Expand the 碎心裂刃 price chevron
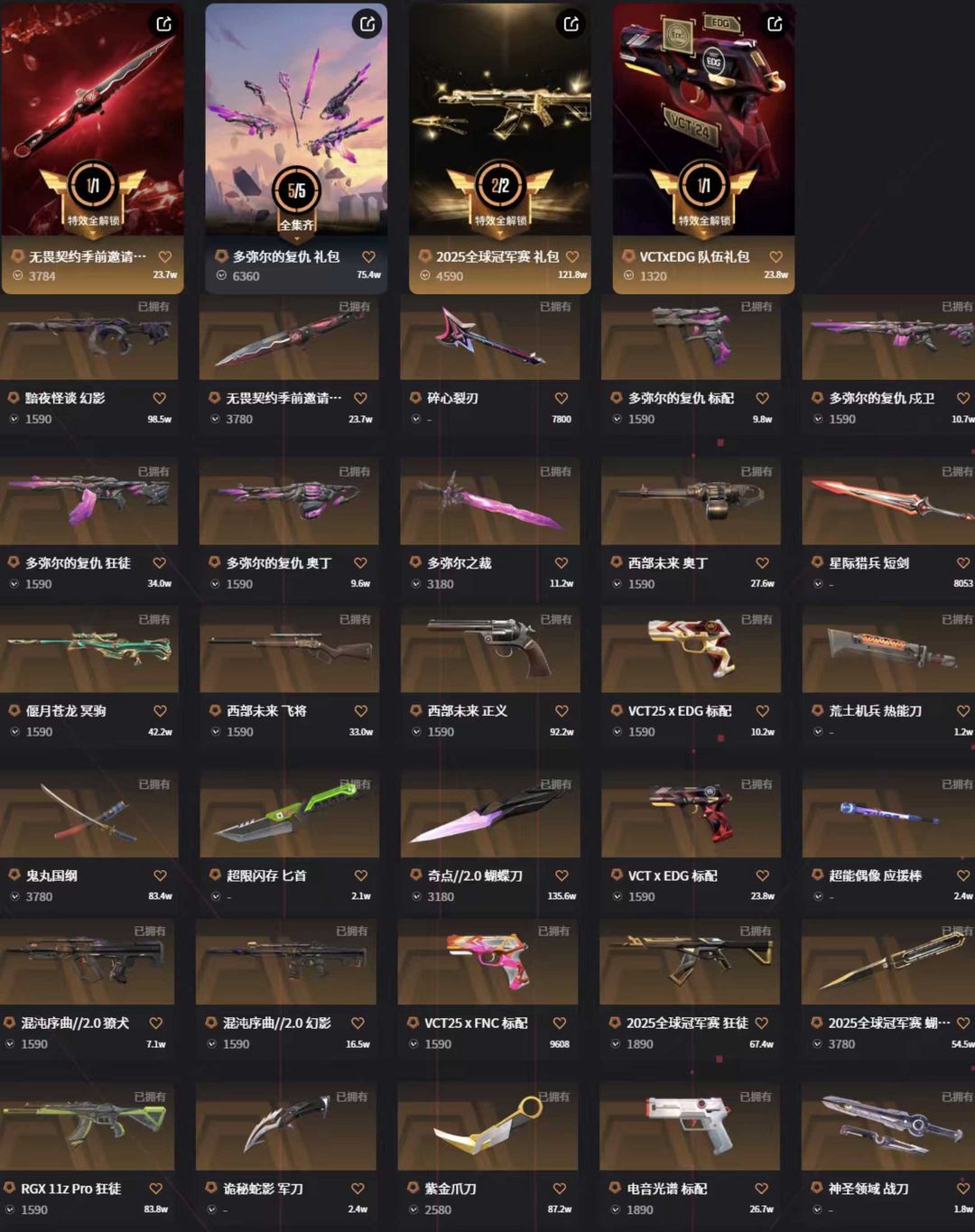Viewport: 975px width, 1232px height. tap(416, 419)
